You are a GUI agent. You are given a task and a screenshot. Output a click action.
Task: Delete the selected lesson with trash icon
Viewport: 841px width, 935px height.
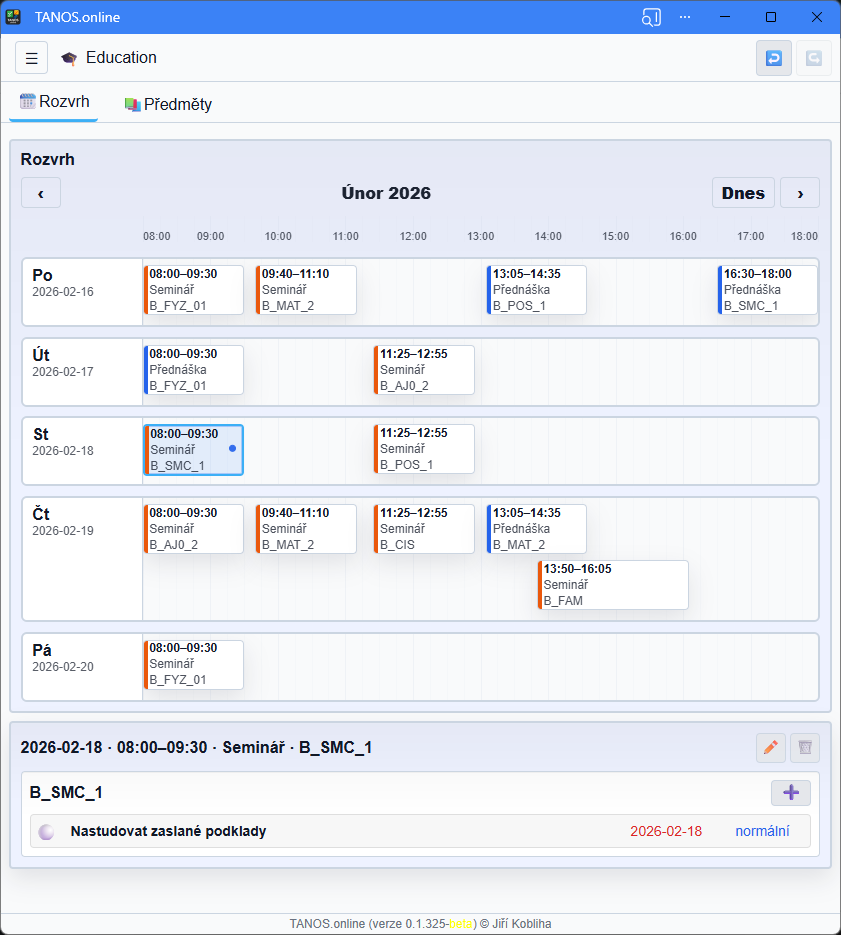point(805,747)
